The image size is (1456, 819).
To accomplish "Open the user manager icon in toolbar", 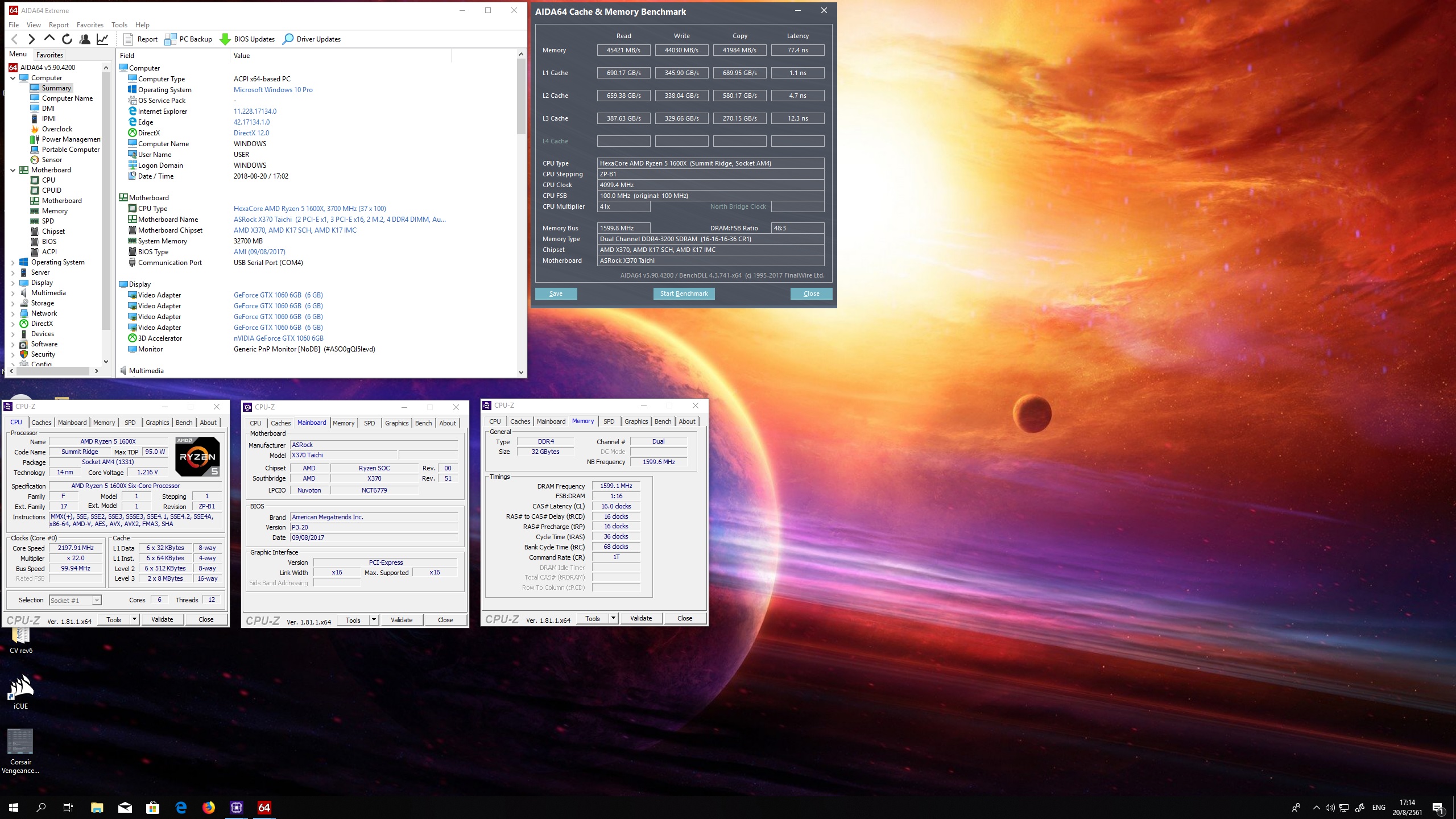I will (x=85, y=39).
